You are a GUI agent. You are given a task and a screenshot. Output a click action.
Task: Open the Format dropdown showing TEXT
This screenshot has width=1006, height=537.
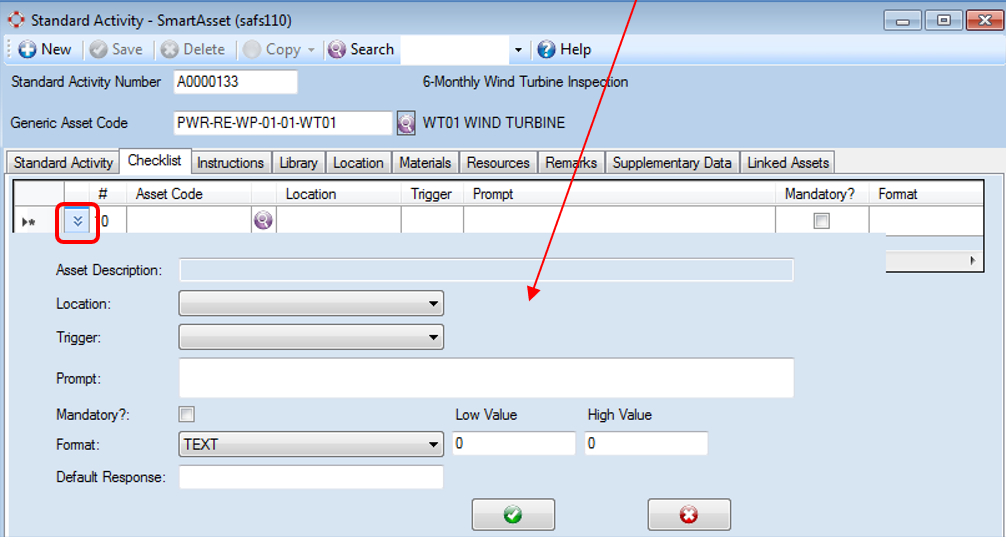point(311,444)
